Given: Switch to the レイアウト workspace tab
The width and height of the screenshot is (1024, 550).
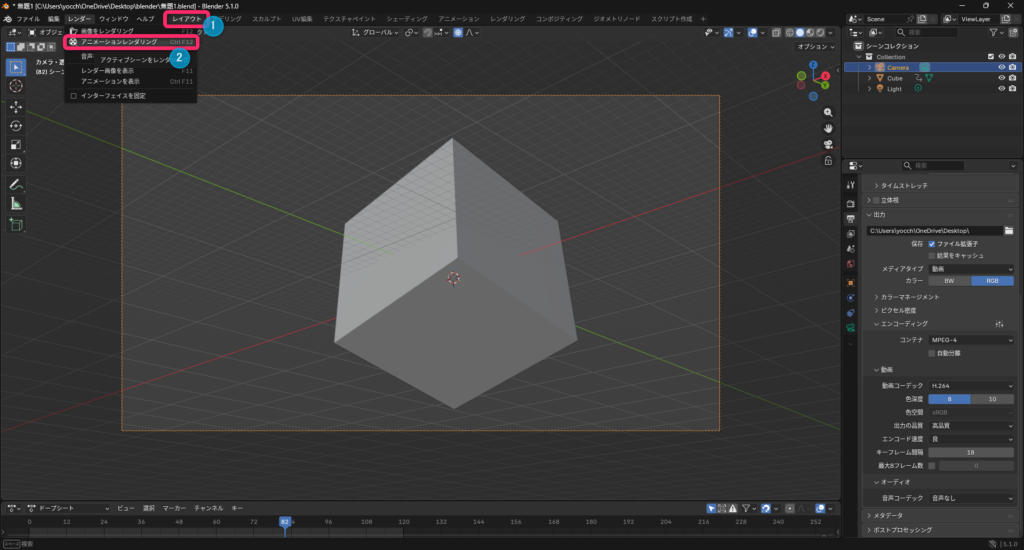Looking at the screenshot, I should click(x=186, y=19).
